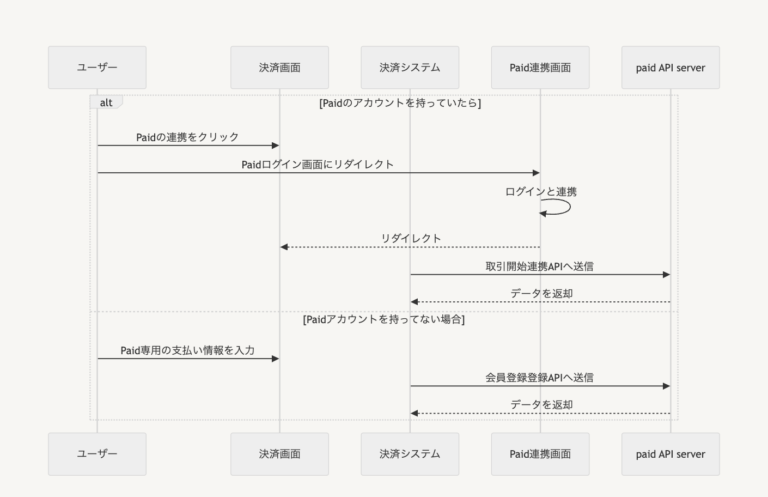768x497 pixels.
Task: Click the bottom Paid連携画面 participant box
Action: pos(540,454)
